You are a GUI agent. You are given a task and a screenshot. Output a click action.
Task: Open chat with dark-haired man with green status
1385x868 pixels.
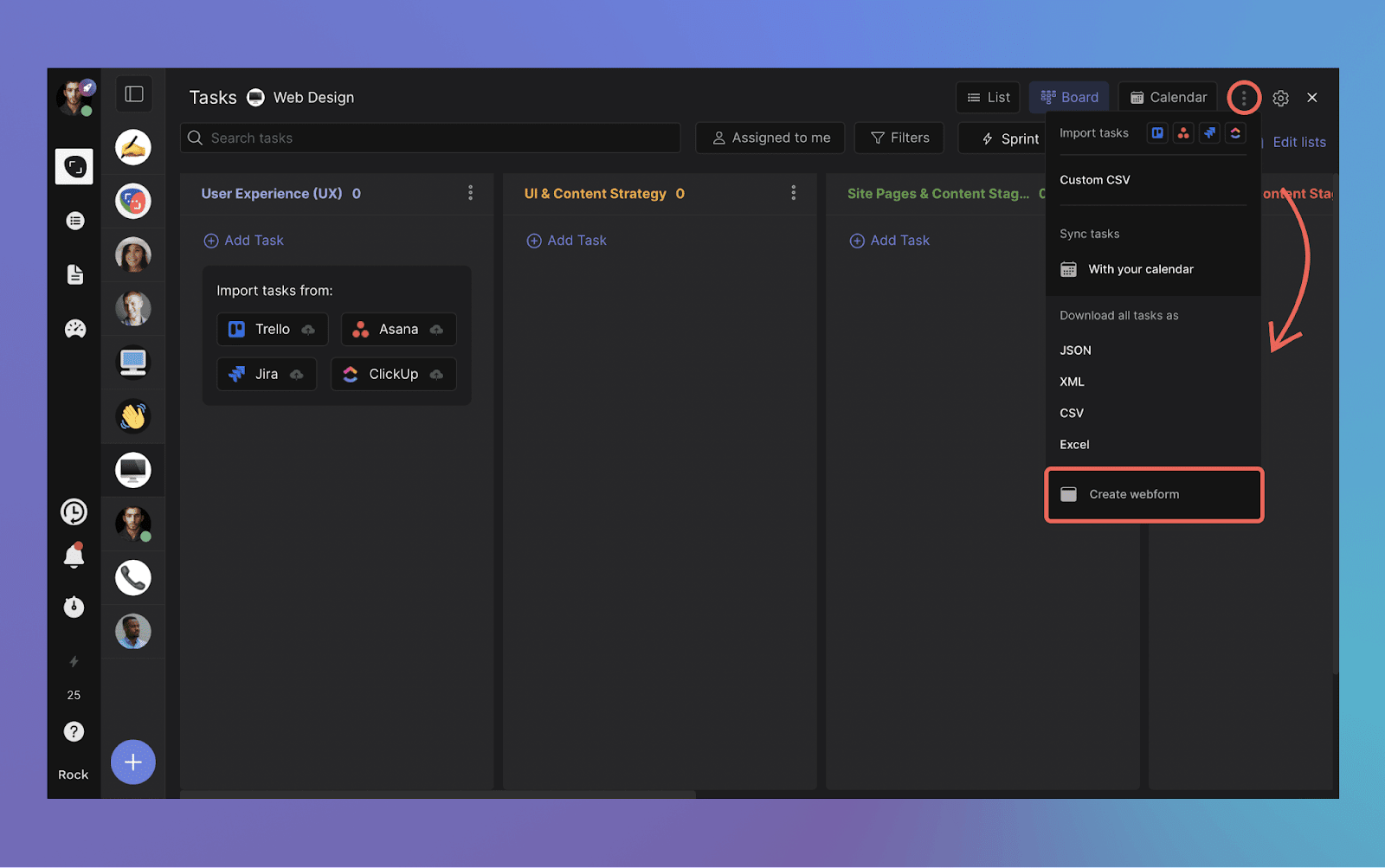133,524
